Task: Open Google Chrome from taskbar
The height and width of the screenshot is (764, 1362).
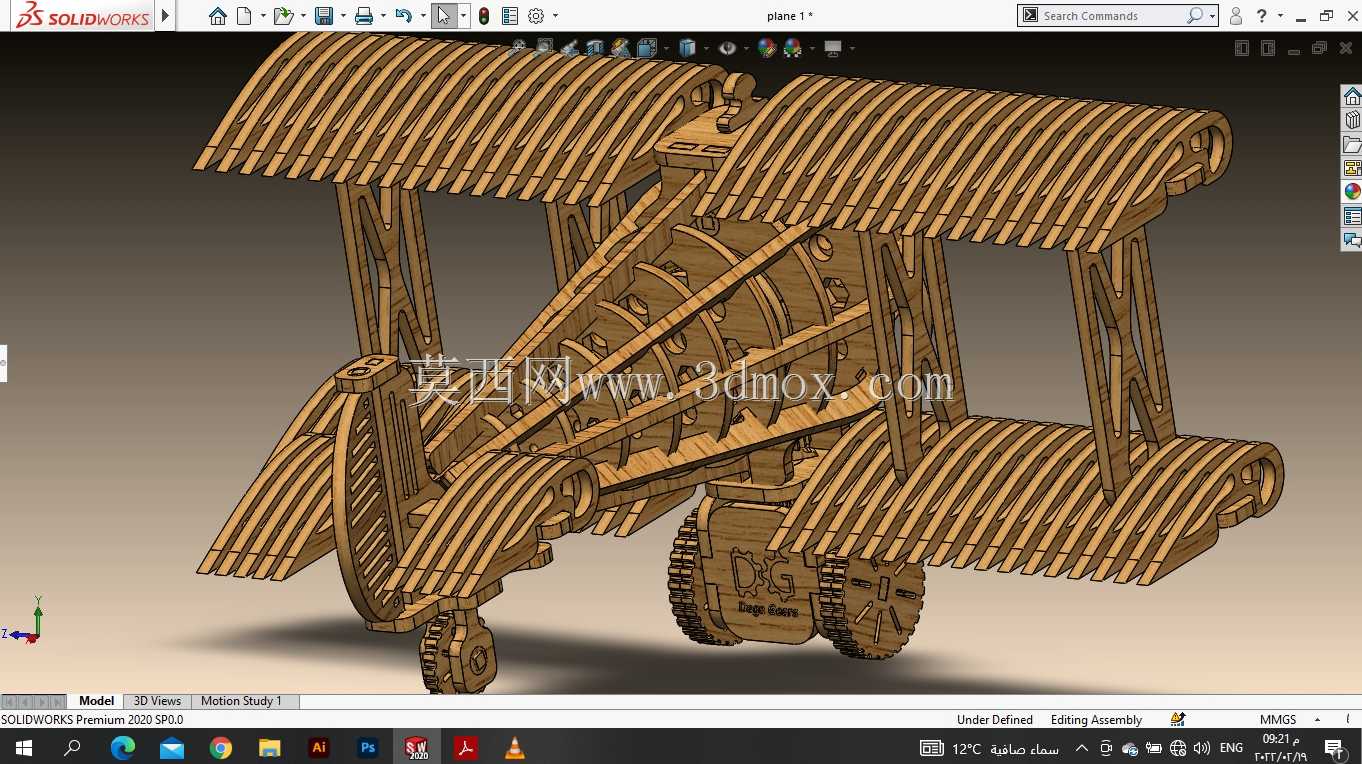Action: (x=221, y=747)
